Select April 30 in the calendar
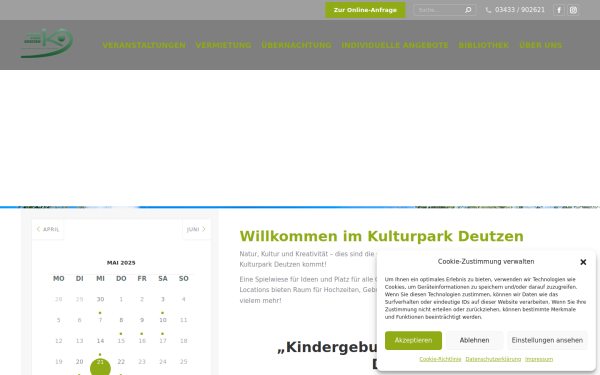 click(x=100, y=299)
